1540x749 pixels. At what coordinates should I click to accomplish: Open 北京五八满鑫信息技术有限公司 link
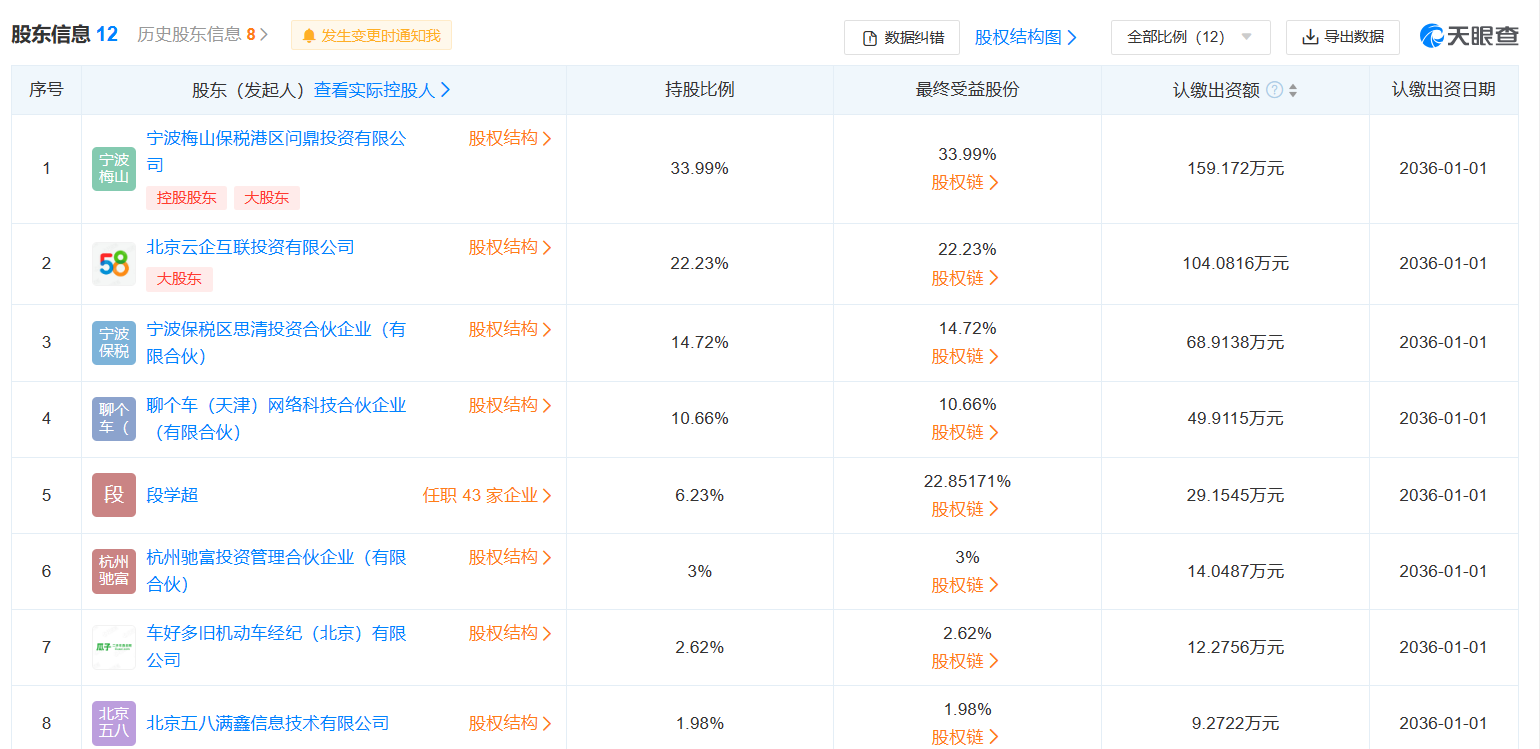268,723
